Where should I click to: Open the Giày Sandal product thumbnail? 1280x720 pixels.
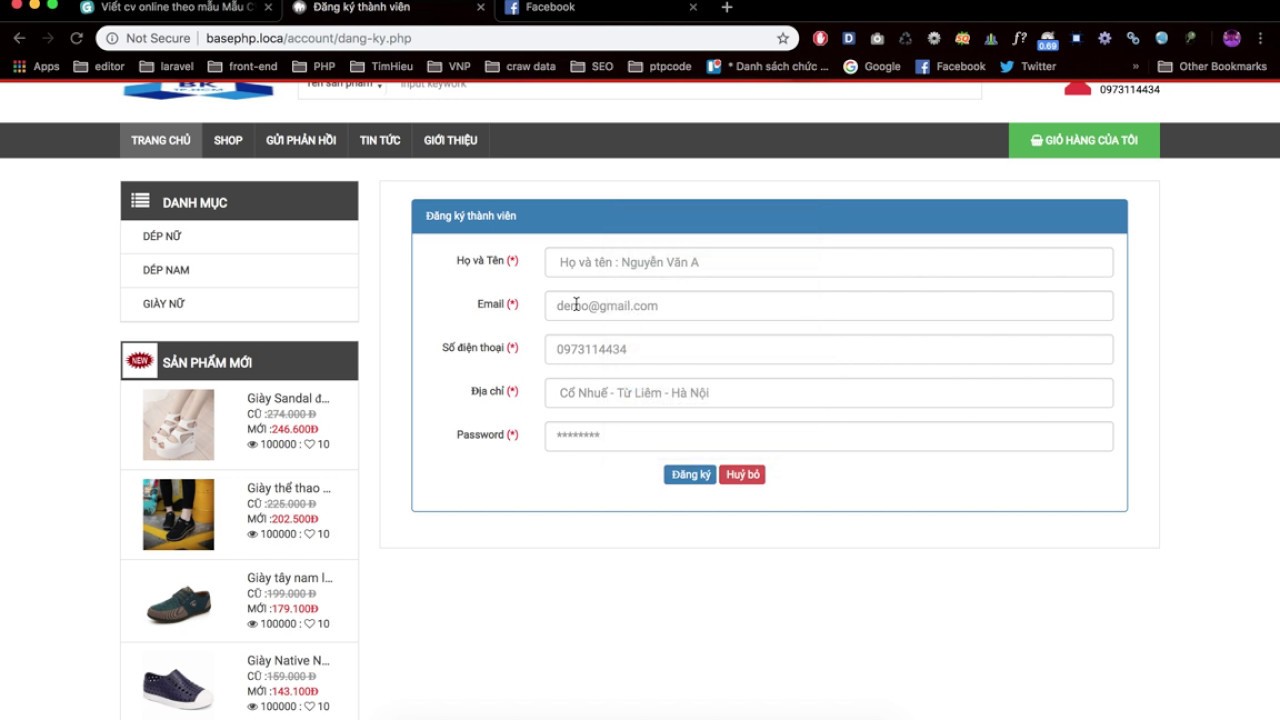tap(178, 425)
